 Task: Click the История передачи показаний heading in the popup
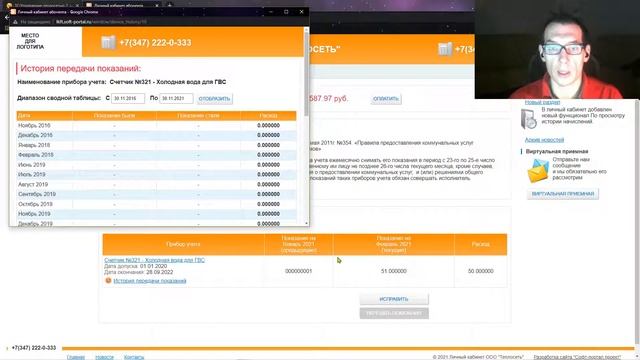click(x=80, y=68)
